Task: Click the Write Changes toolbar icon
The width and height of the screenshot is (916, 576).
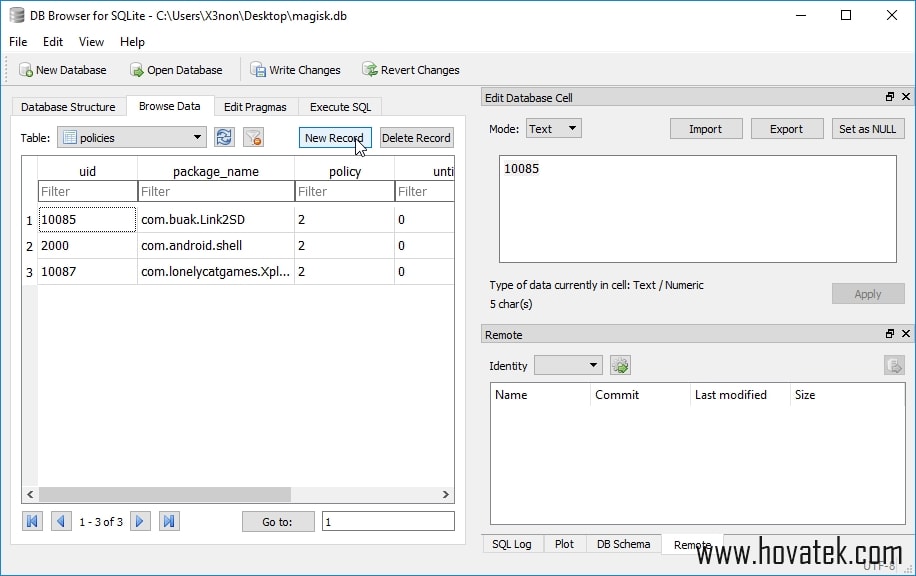Action: (x=258, y=70)
